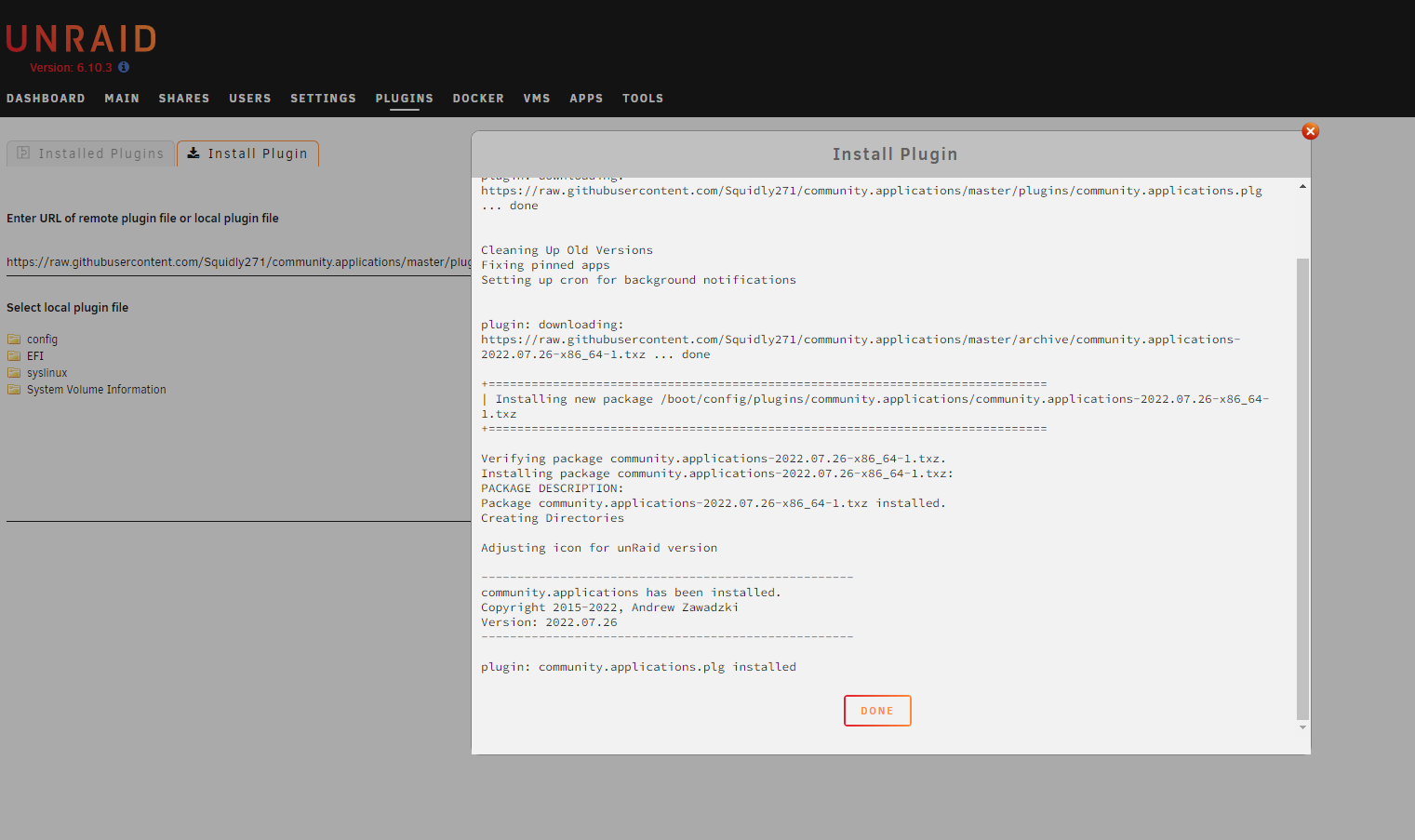Viewport: 1415px width, 840px height.
Task: Click the syslinux folder icon
Action: click(14, 373)
